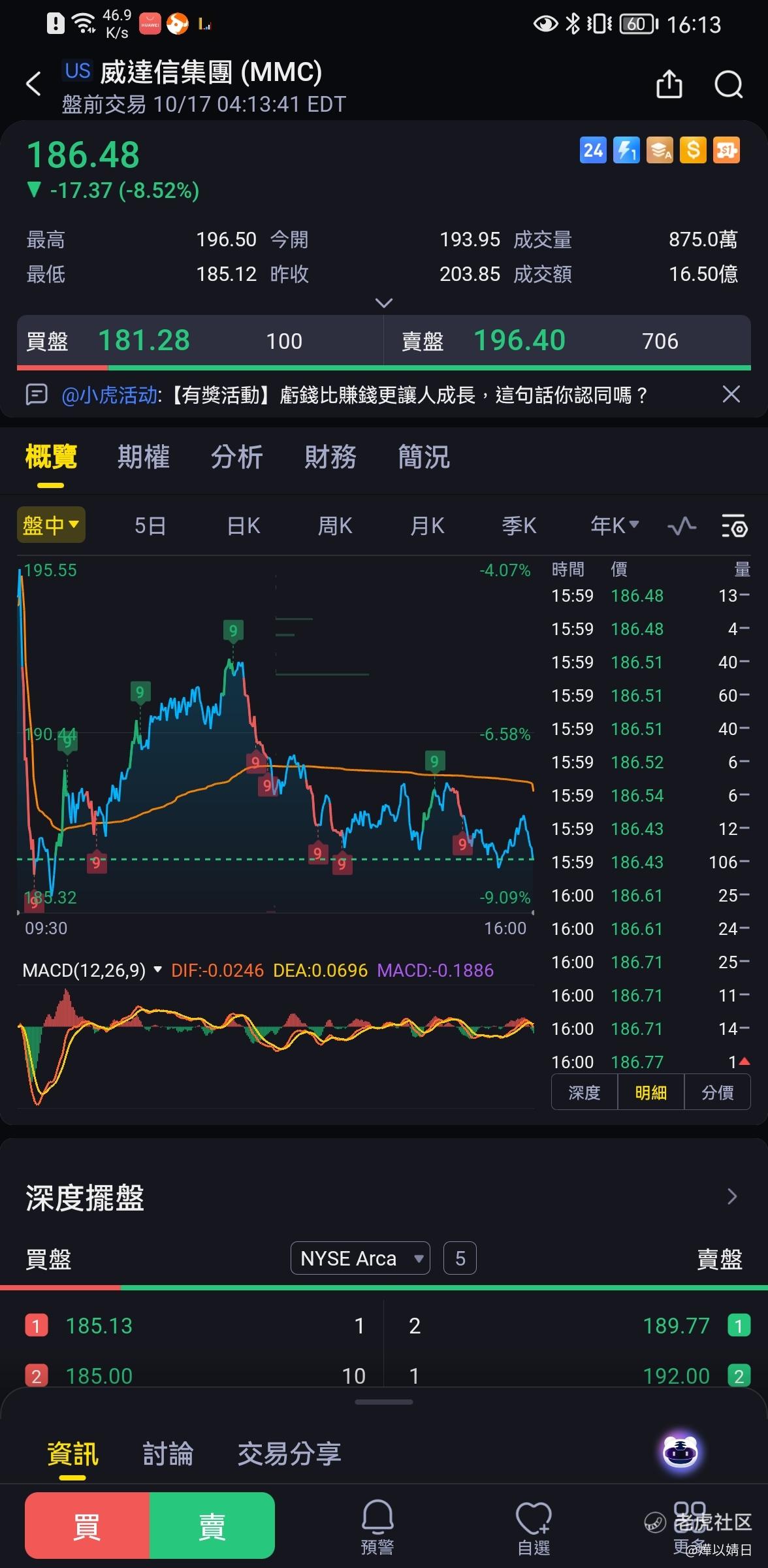Open the share icon
Screen dimensions: 768x1568
pyautogui.click(x=669, y=84)
